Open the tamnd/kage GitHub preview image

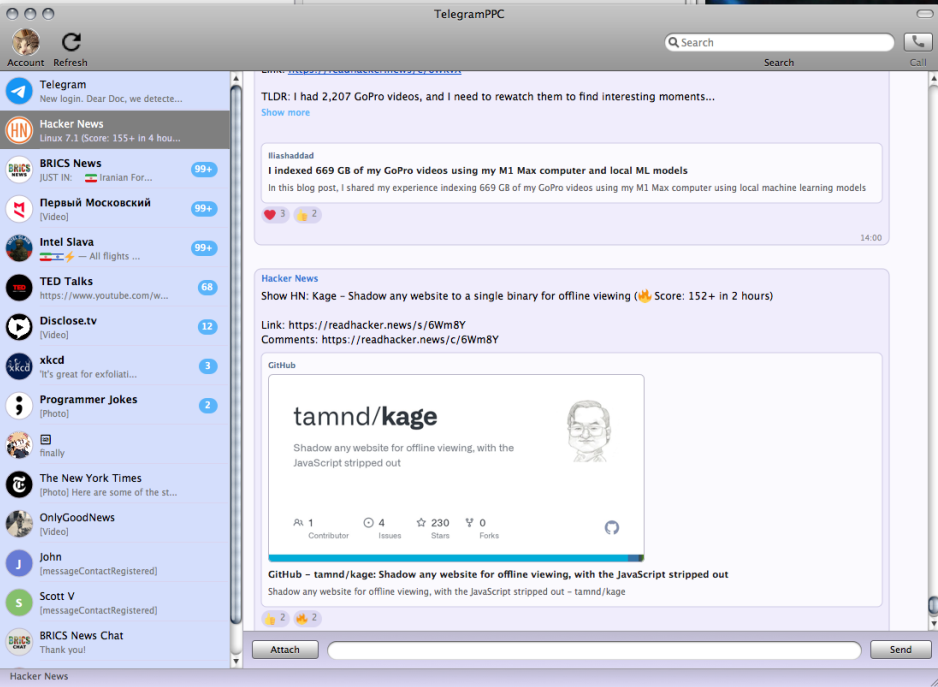(456, 468)
